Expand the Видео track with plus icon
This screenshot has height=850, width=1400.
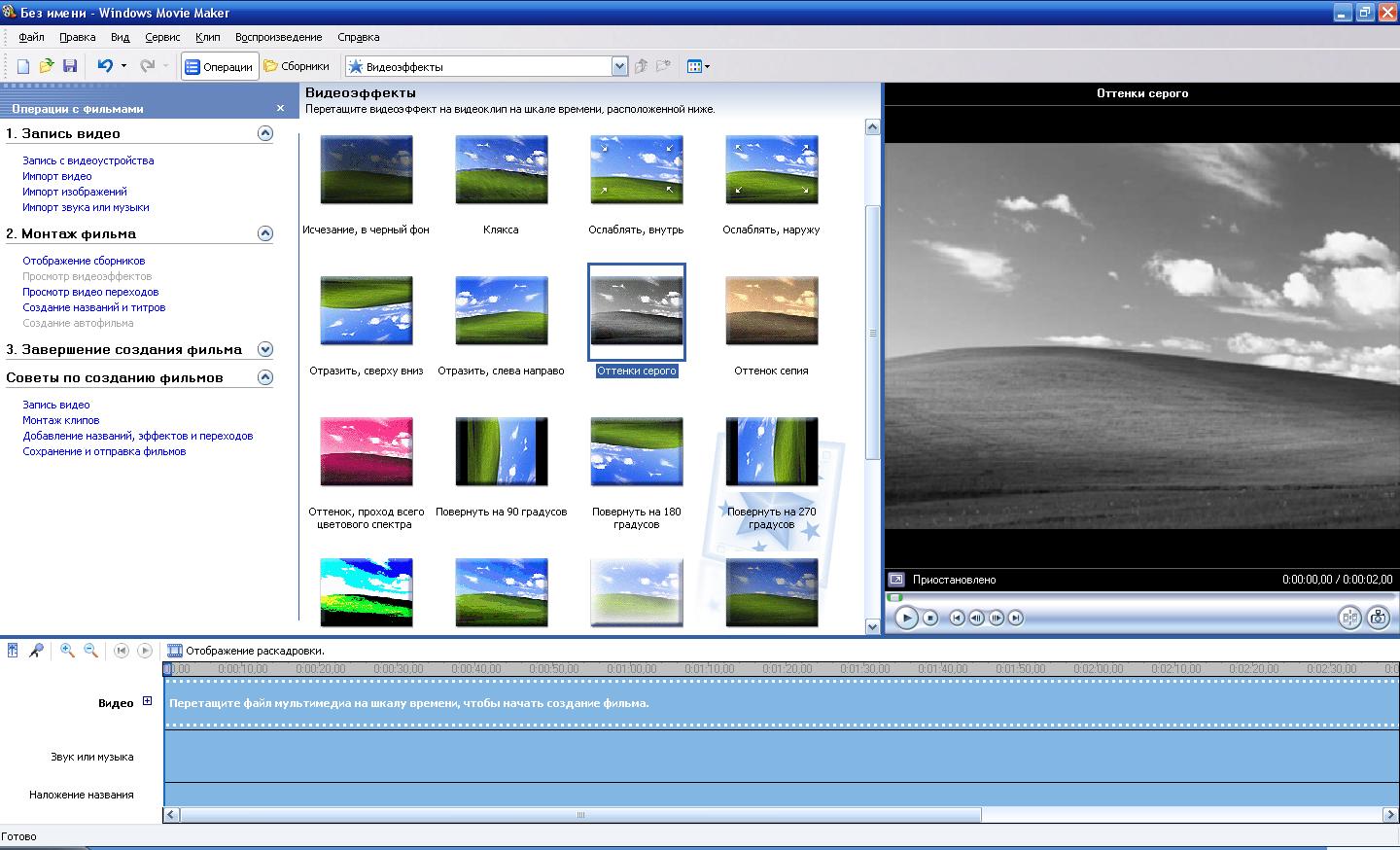coord(147,701)
